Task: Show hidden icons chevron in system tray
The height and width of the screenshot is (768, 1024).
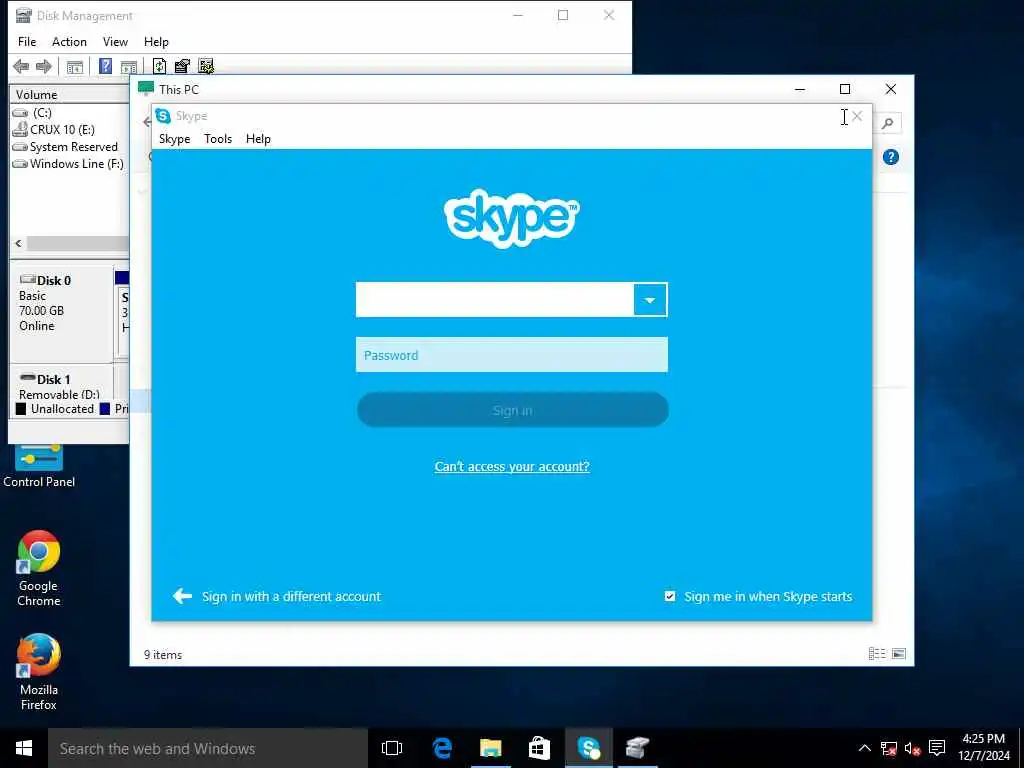Action: 864,748
